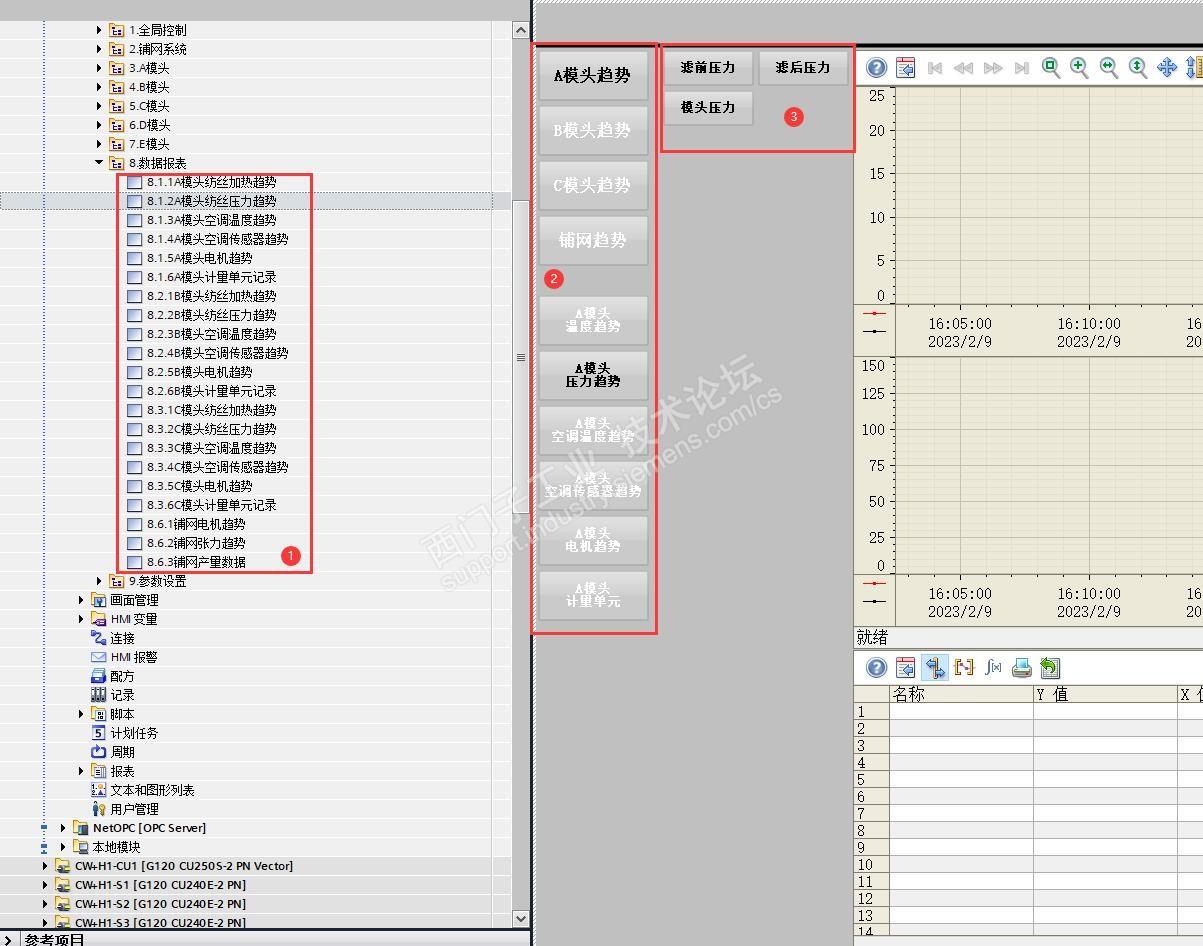Select the move trend area tool
Image resolution: width=1203 pixels, height=946 pixels.
pos(1166,67)
